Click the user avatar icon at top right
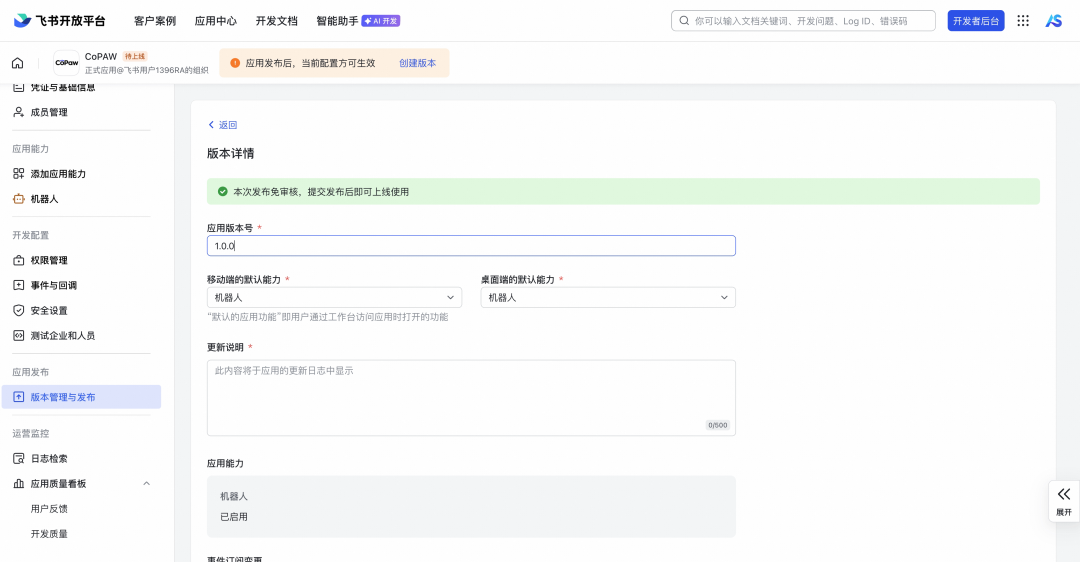Screen dimensions: 1080x562 1054,20
